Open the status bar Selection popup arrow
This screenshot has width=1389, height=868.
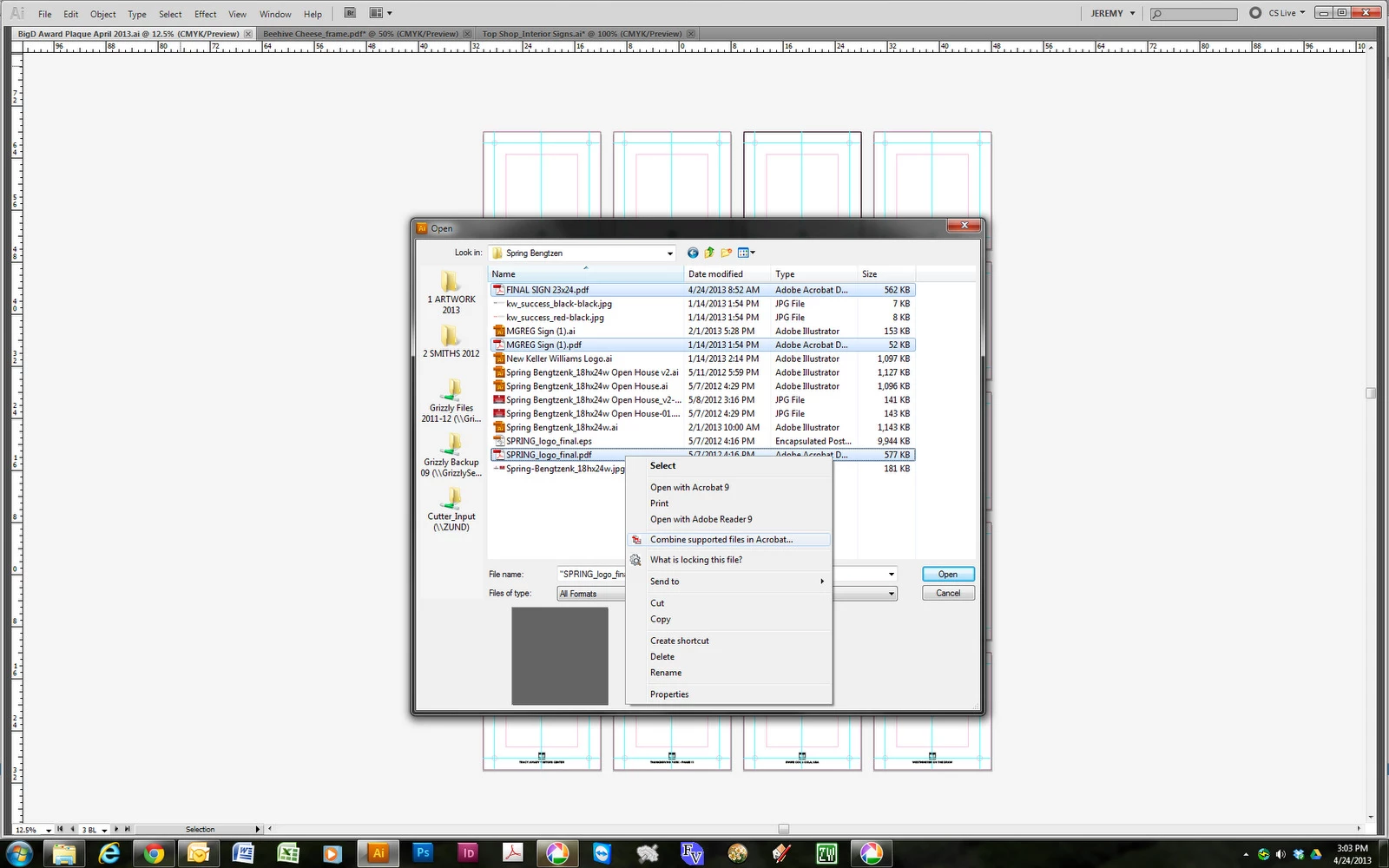257,829
